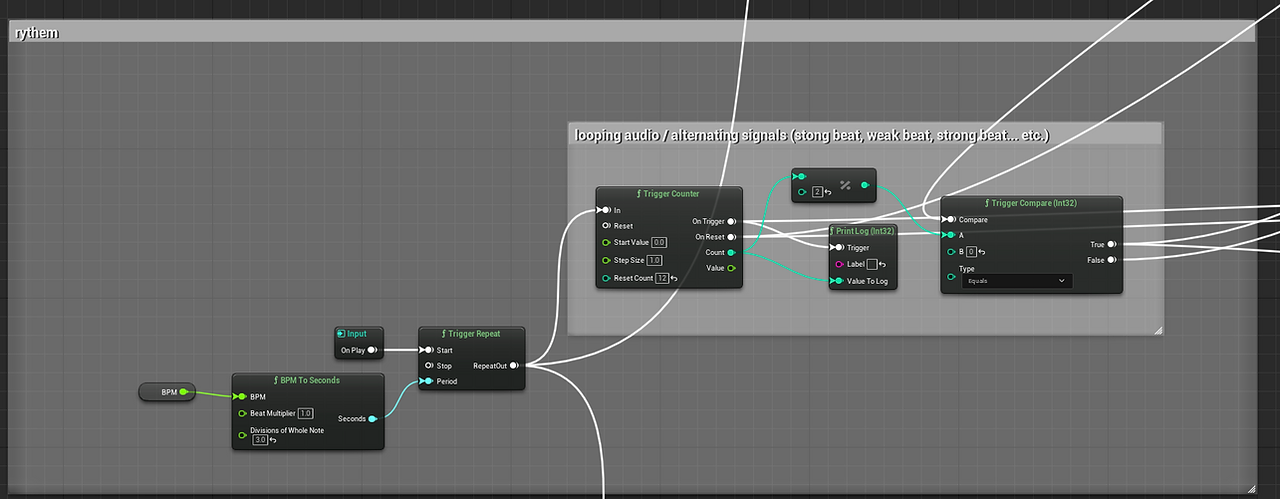The height and width of the screenshot is (499, 1280).
Task: Click the A input pin on Trigger Compare
Action: click(x=950, y=235)
